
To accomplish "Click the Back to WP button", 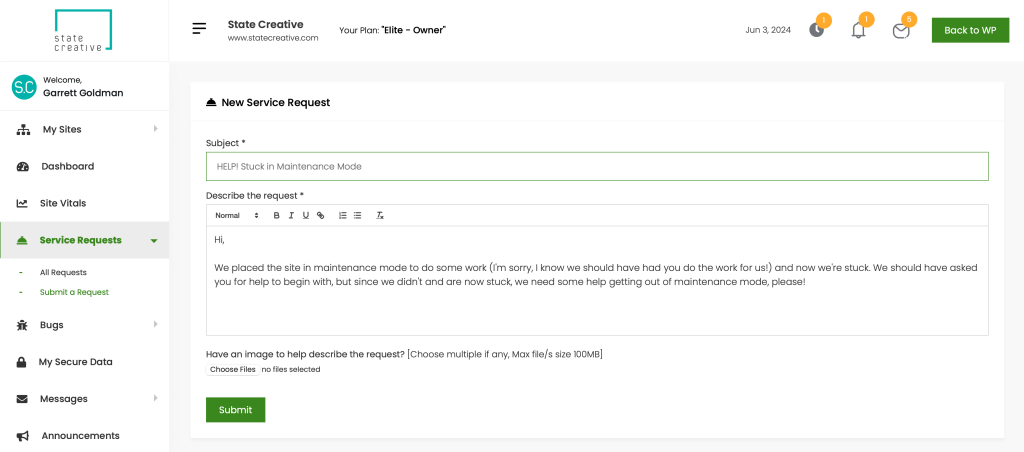I will [970, 30].
